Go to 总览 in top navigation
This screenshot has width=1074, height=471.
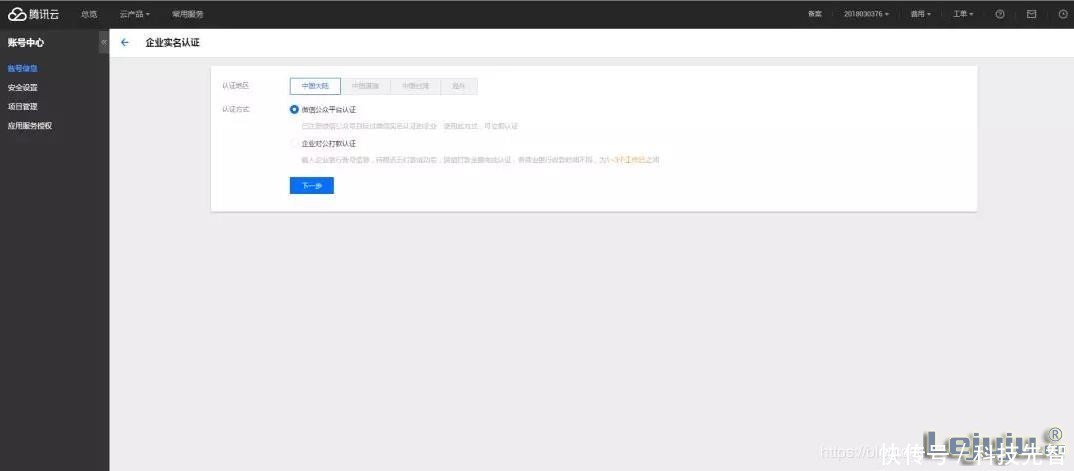[x=89, y=14]
